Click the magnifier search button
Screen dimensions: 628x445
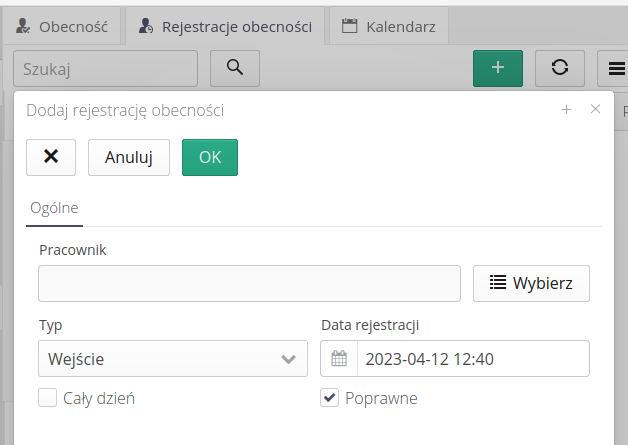[235, 68]
